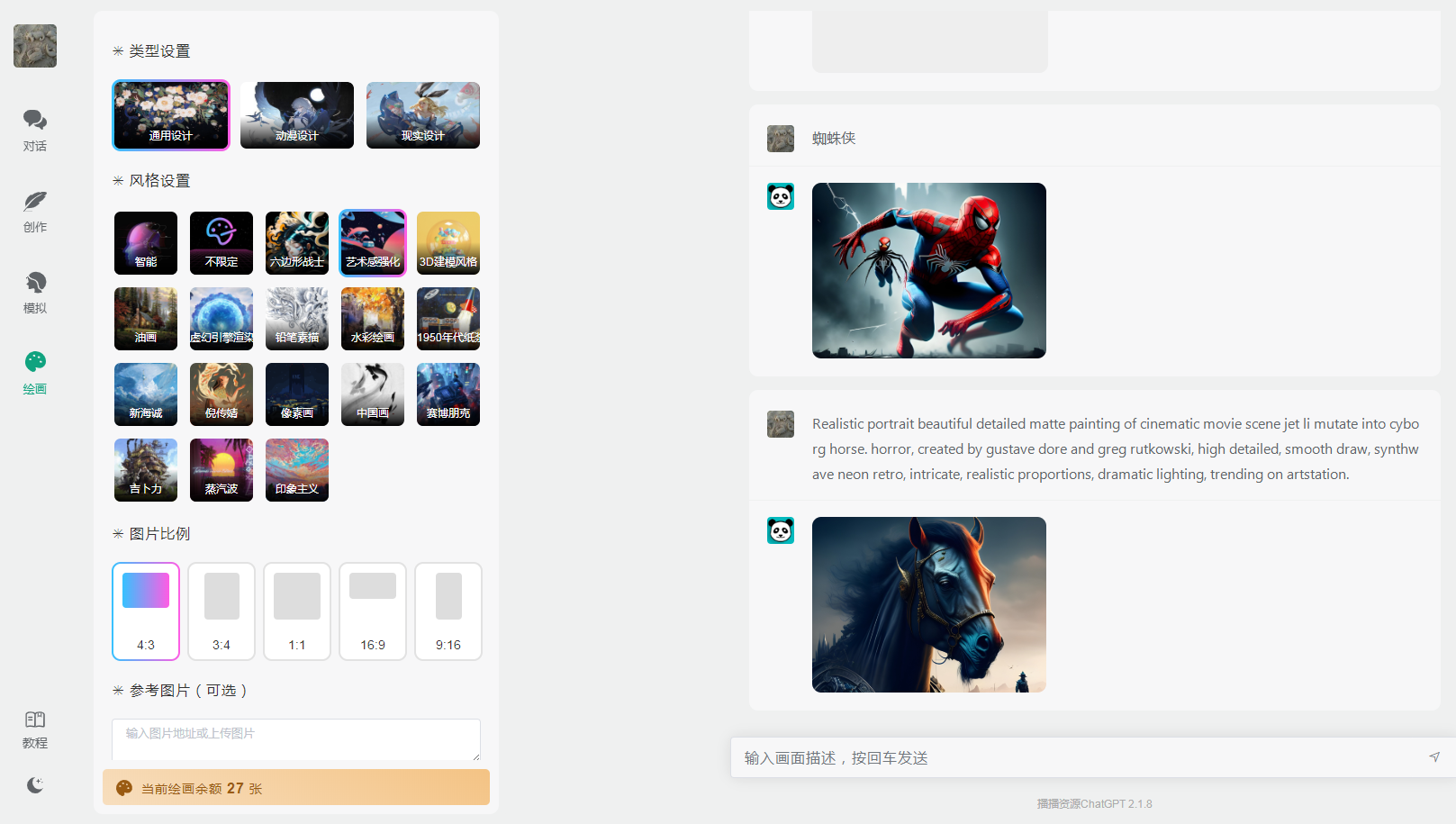Set image ratio to 3:4
The image size is (1456, 824).
click(222, 611)
